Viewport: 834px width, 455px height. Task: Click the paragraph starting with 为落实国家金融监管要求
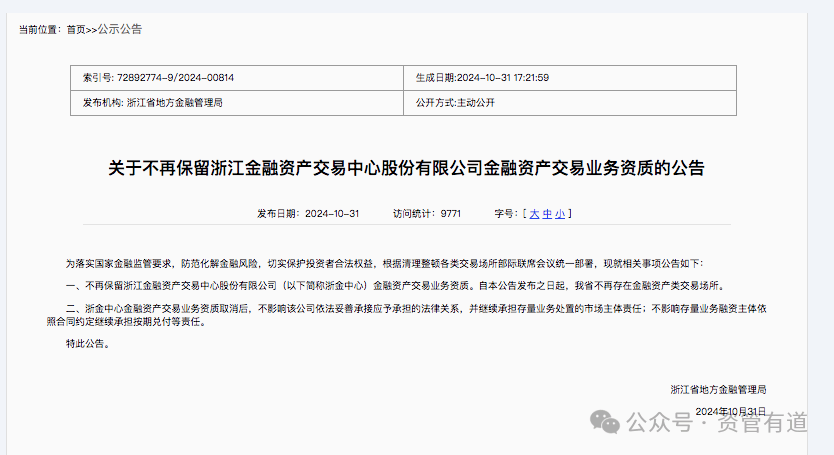384,263
